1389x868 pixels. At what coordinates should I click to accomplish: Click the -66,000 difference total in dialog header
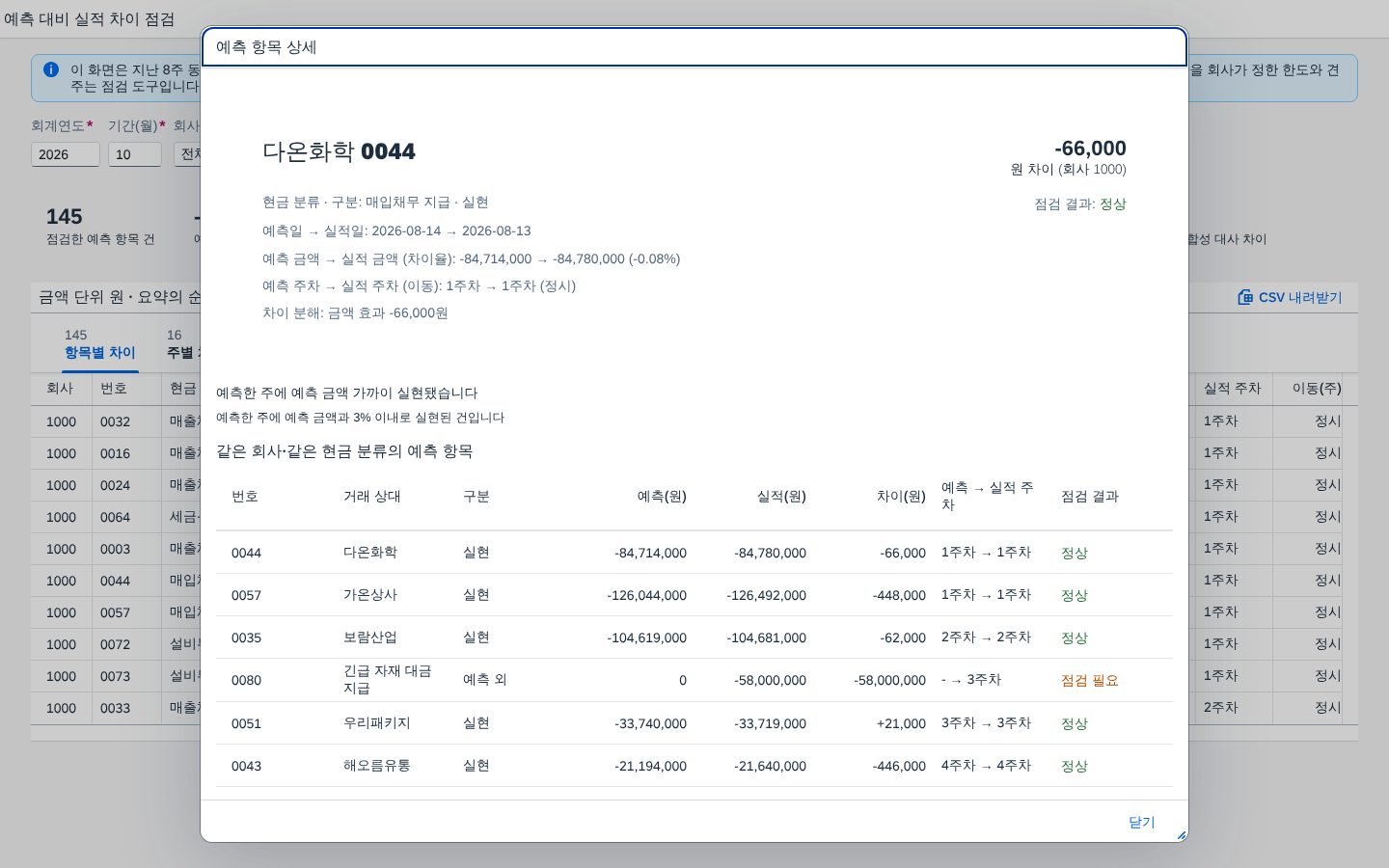coord(1090,149)
